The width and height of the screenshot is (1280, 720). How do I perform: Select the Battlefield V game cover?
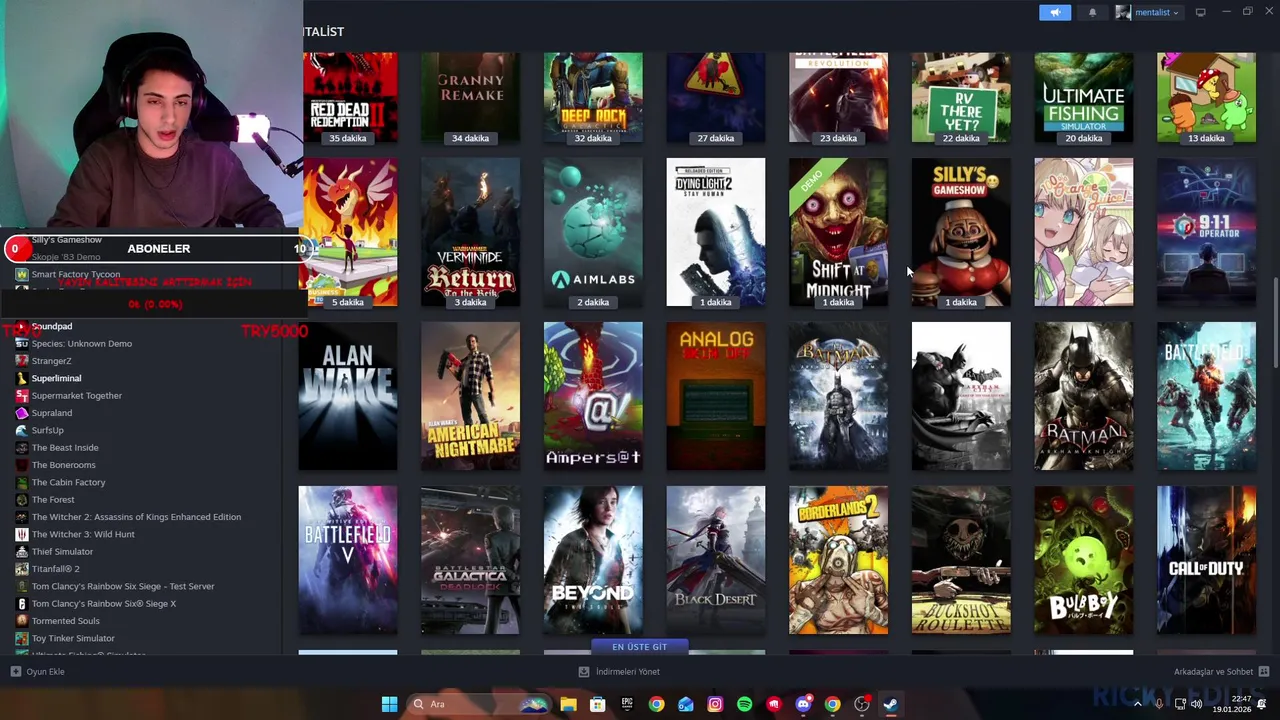pyautogui.click(x=348, y=560)
